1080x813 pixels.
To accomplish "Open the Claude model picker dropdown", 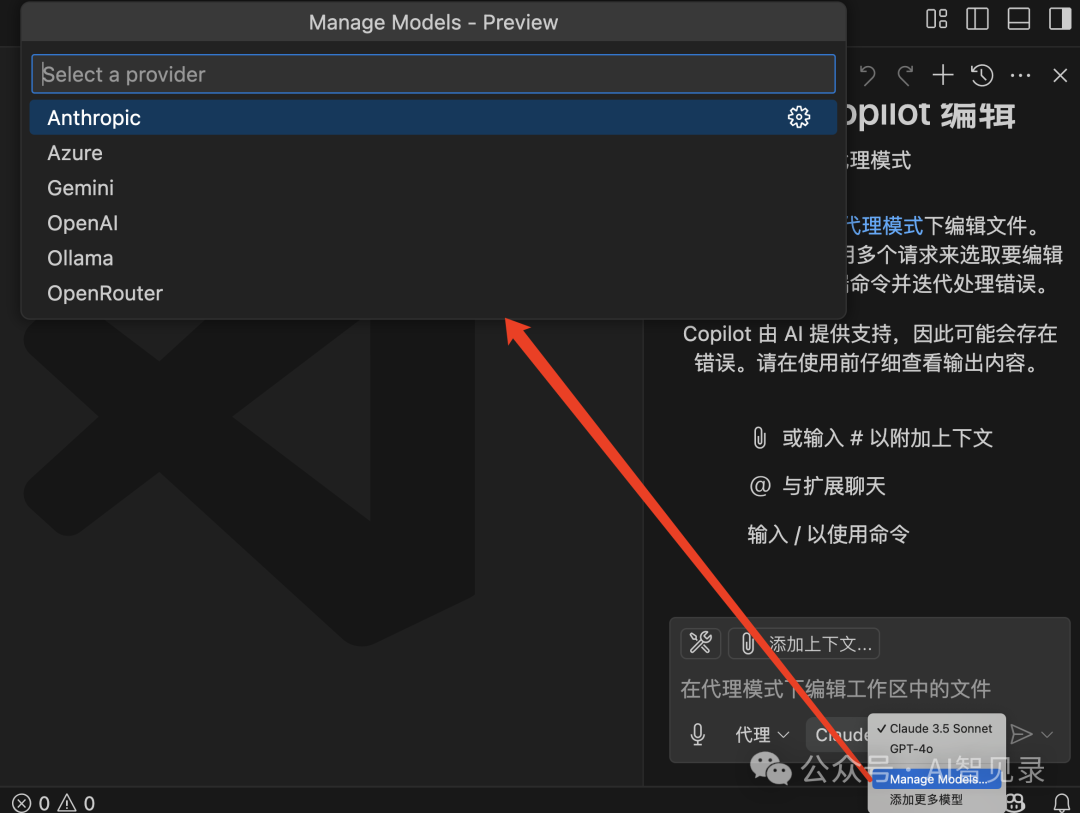I will pos(845,734).
